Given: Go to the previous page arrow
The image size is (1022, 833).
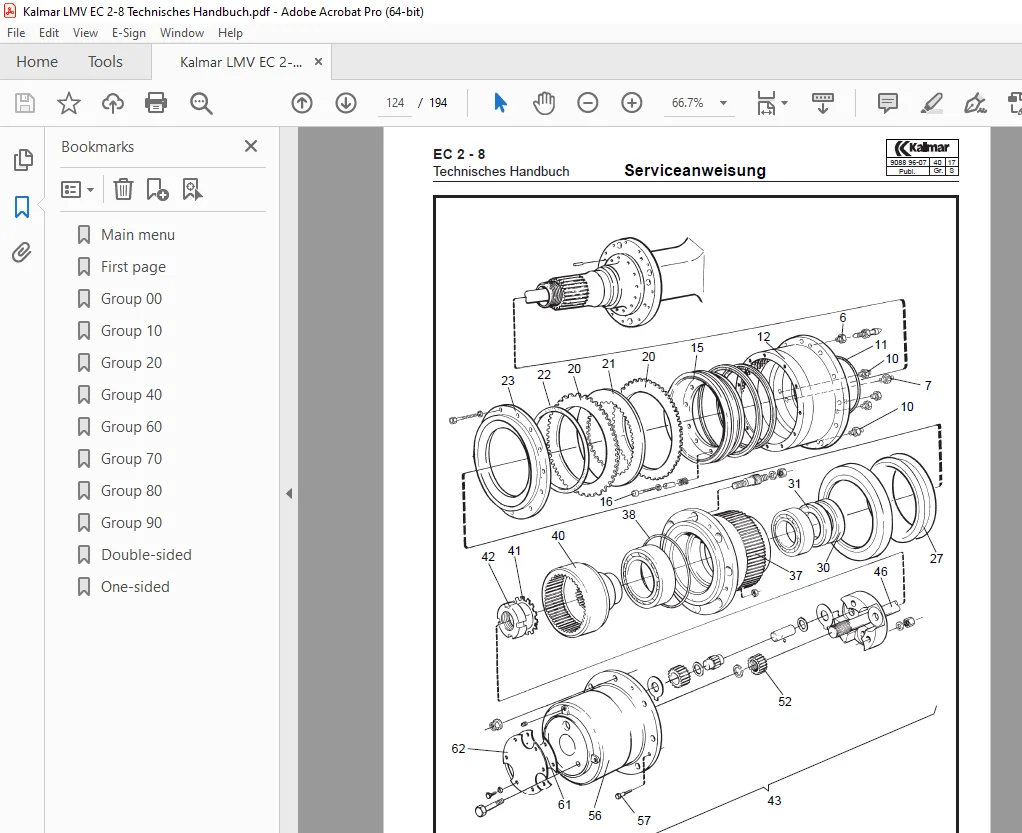Looking at the screenshot, I should (x=302, y=103).
